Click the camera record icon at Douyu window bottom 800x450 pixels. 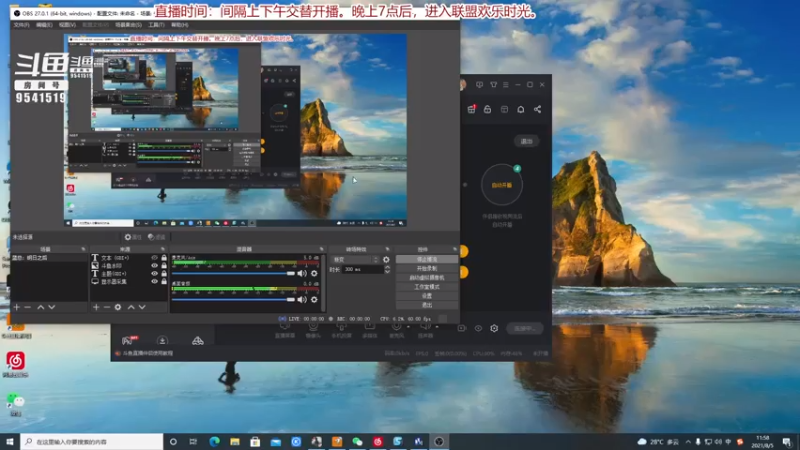tap(462, 328)
